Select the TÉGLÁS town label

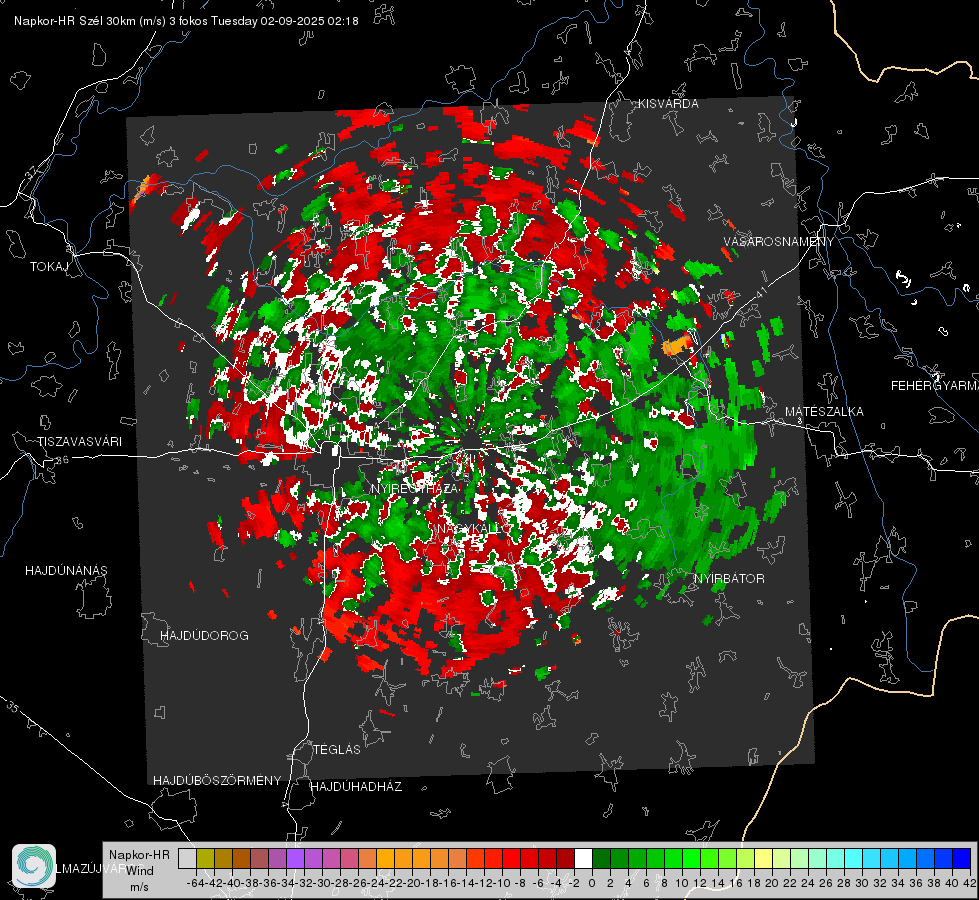[x=337, y=749]
